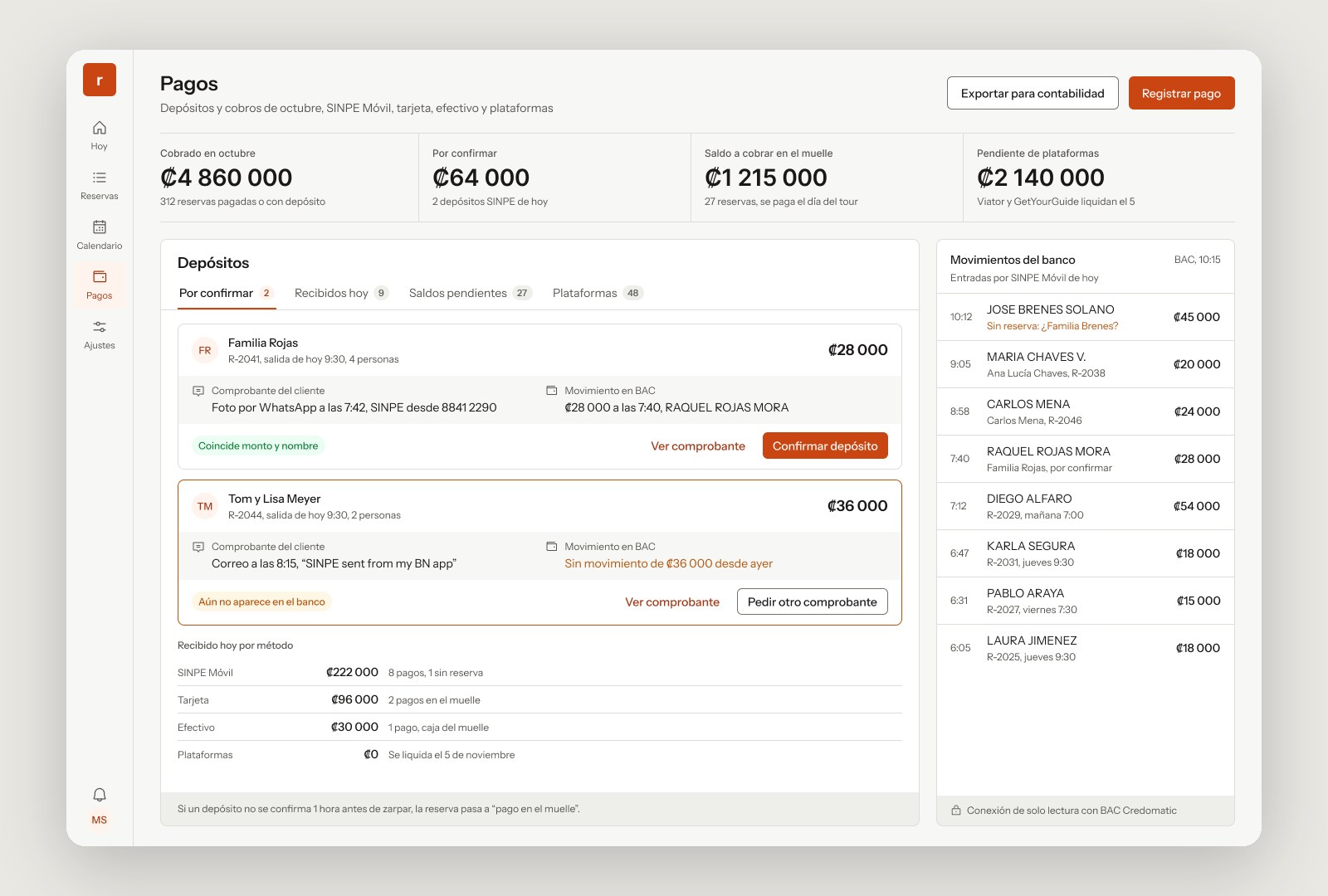Click the Aún no aparece en el banco badge
Image resolution: width=1328 pixels, height=896 pixels.
[261, 601]
